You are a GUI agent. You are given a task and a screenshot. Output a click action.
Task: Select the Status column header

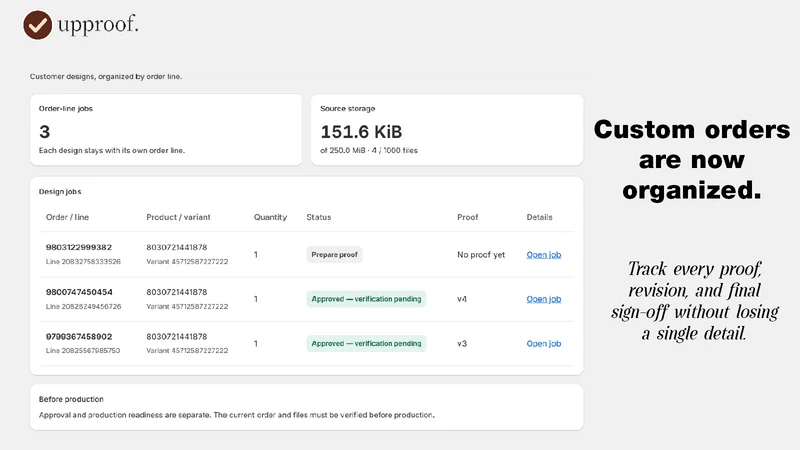319,217
